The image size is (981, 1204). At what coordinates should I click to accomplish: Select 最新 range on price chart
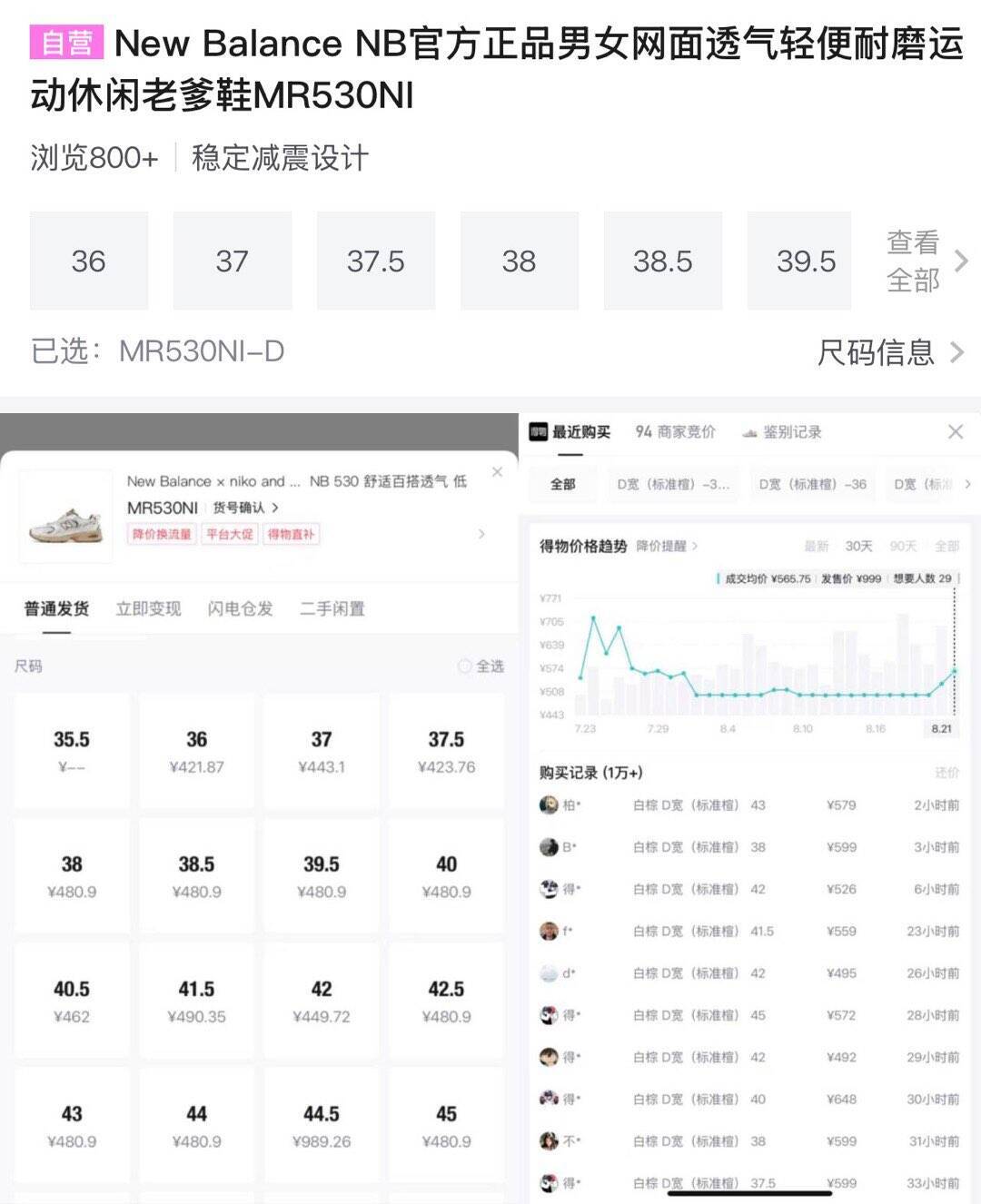817,546
